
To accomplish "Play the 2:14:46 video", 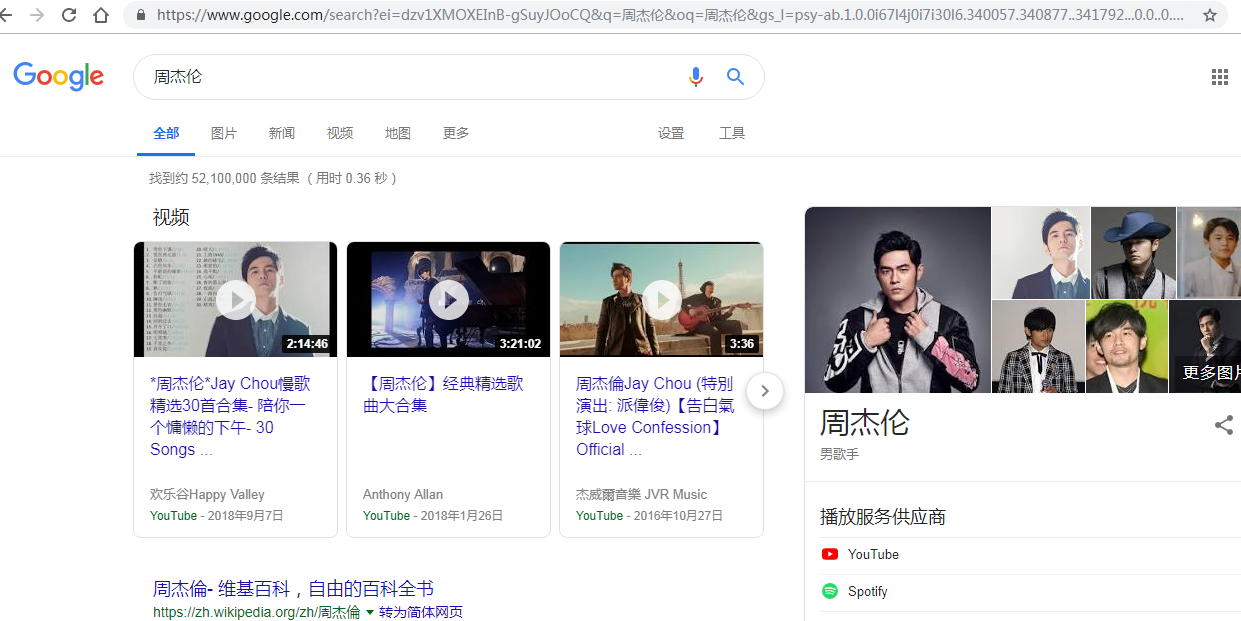I will click(236, 299).
